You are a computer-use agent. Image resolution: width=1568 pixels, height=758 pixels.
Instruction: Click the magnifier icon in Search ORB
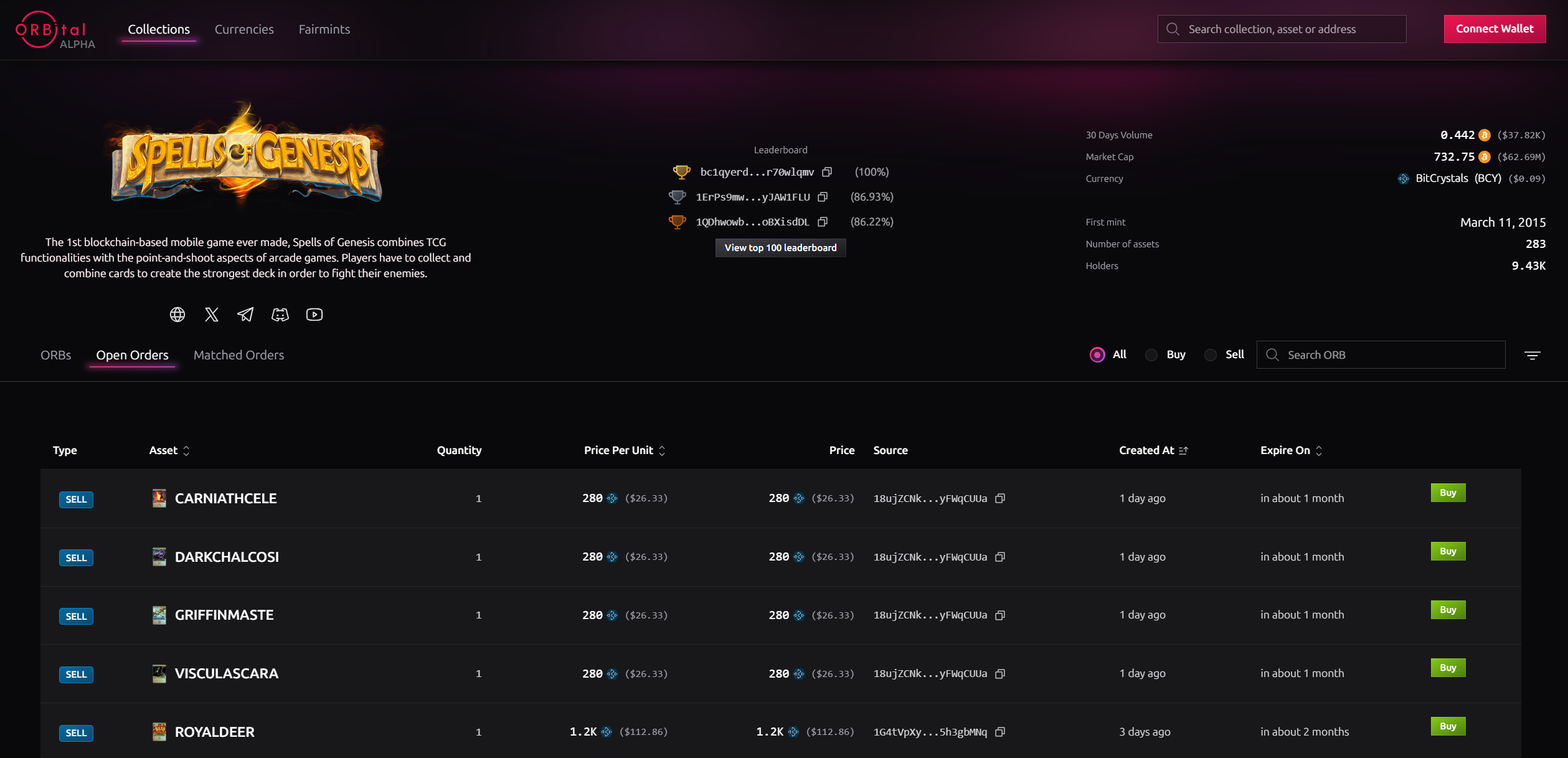(1272, 355)
